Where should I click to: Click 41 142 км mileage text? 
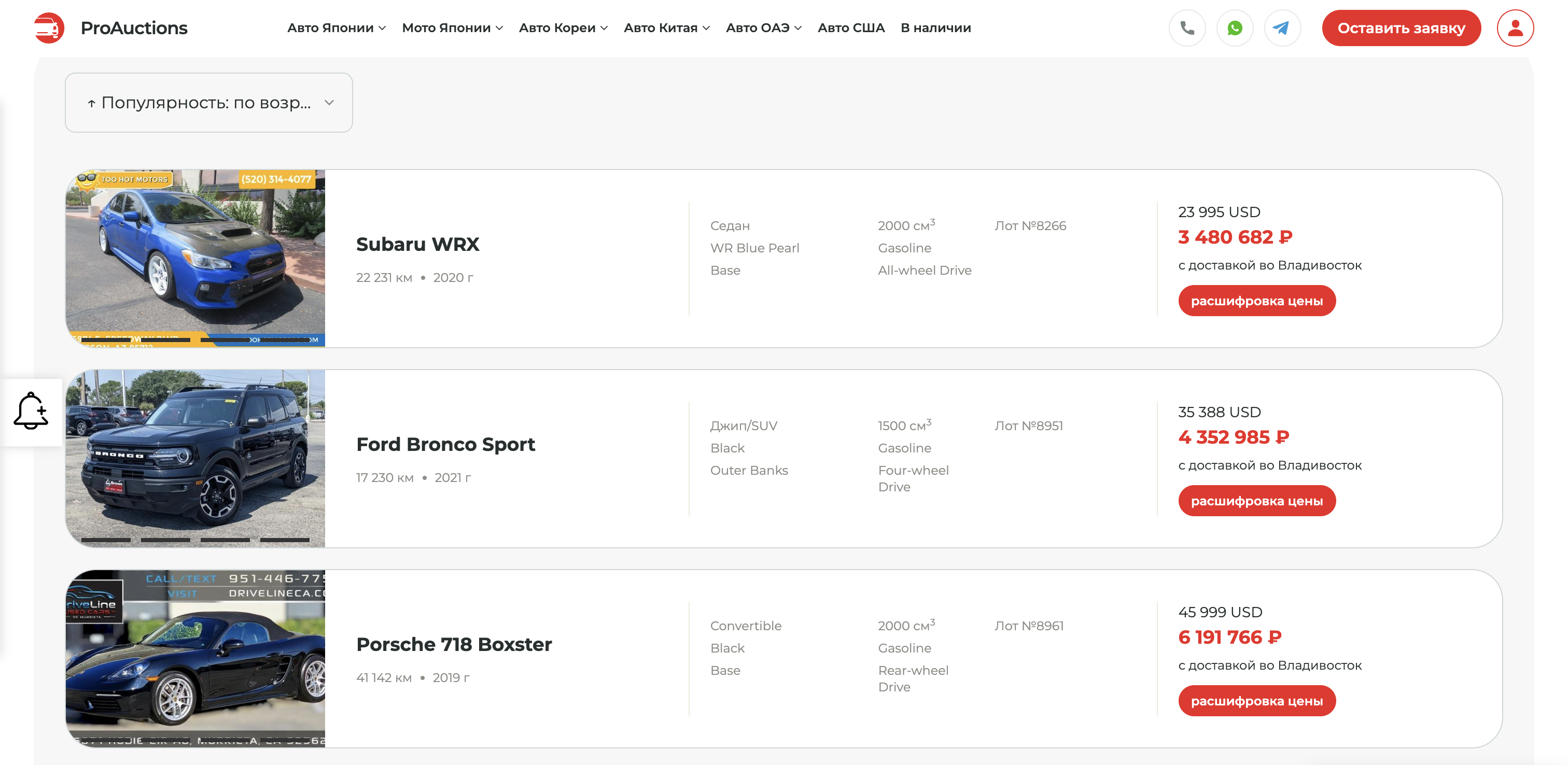pos(384,678)
